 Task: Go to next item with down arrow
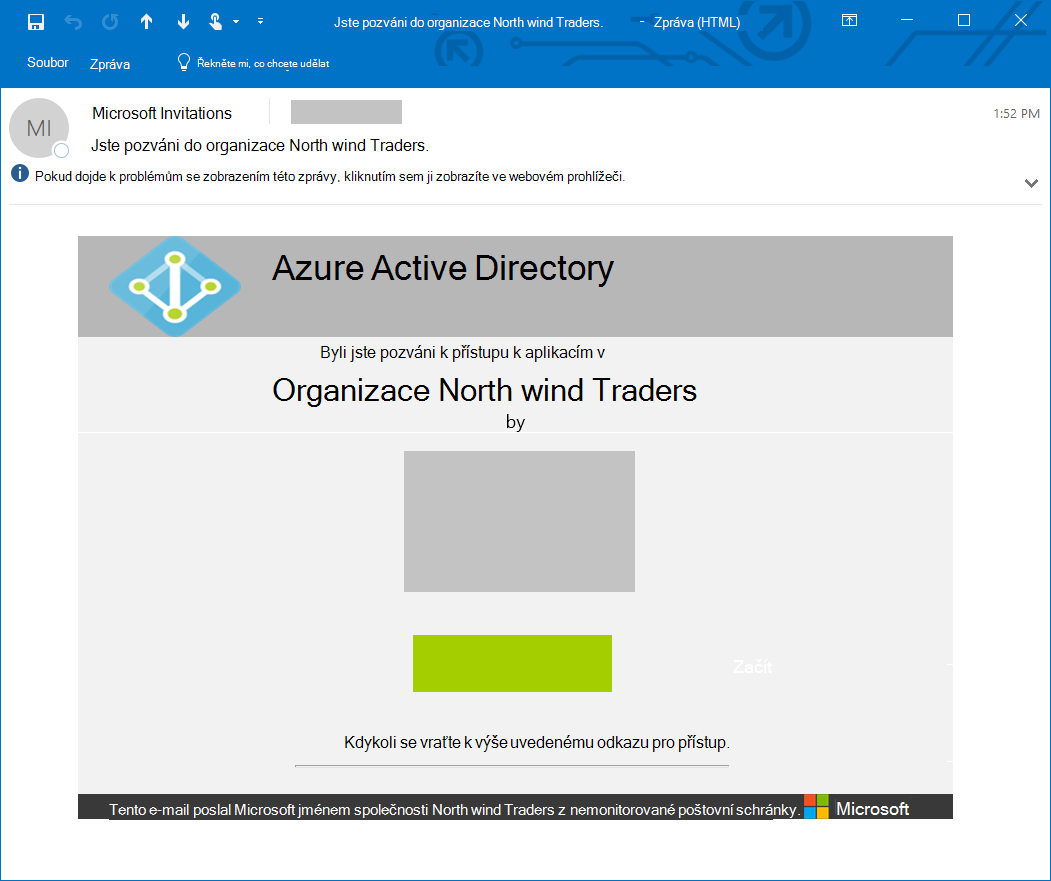tap(183, 22)
